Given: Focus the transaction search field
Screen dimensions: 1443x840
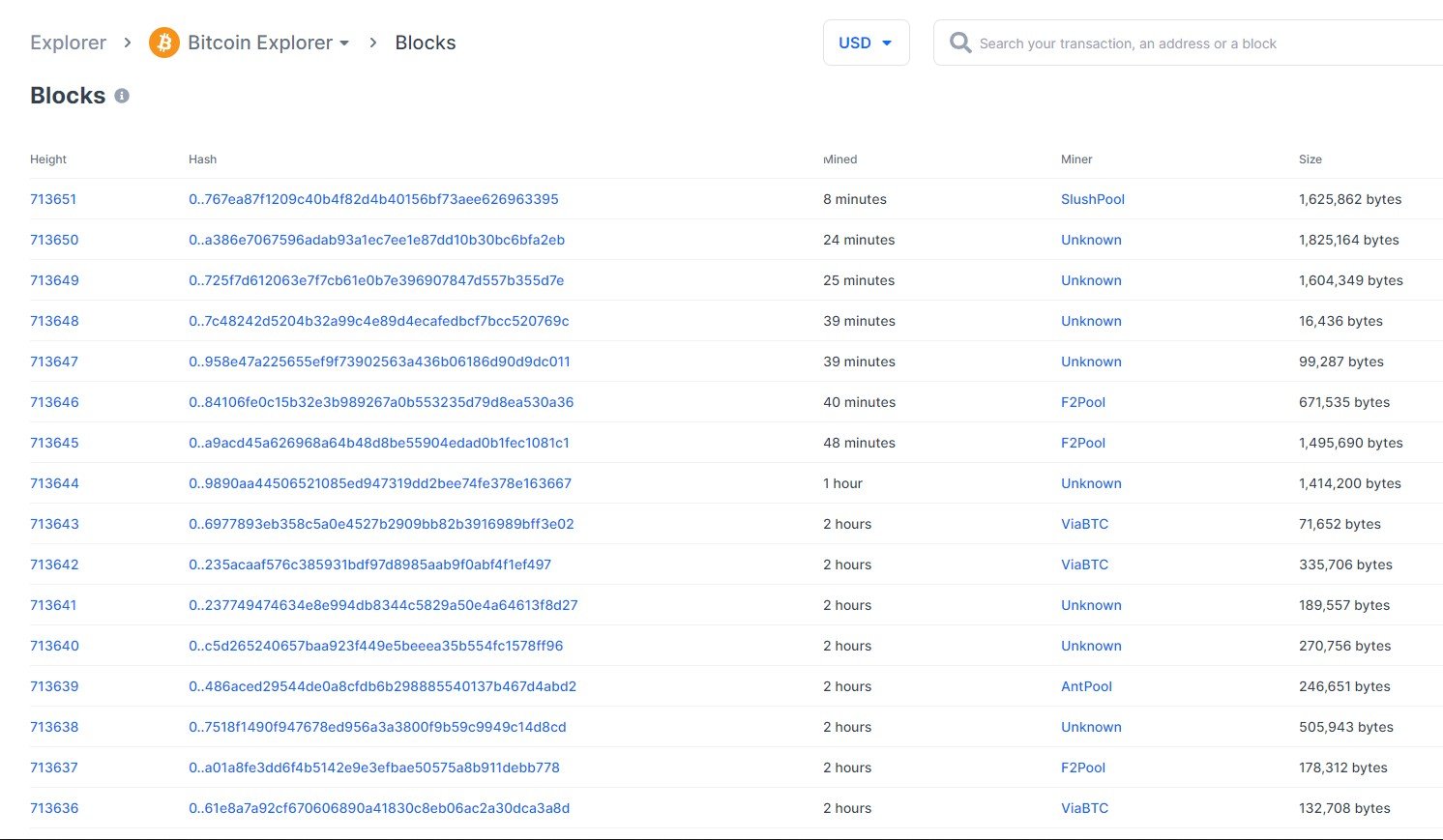Looking at the screenshot, I should pyautogui.click(x=1190, y=43).
